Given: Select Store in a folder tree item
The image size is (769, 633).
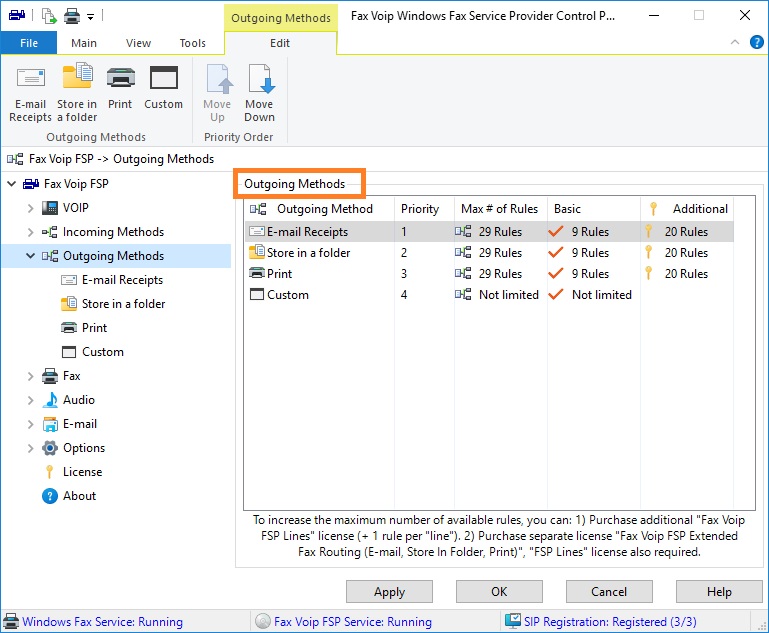Looking at the screenshot, I should pyautogui.click(x=124, y=304).
